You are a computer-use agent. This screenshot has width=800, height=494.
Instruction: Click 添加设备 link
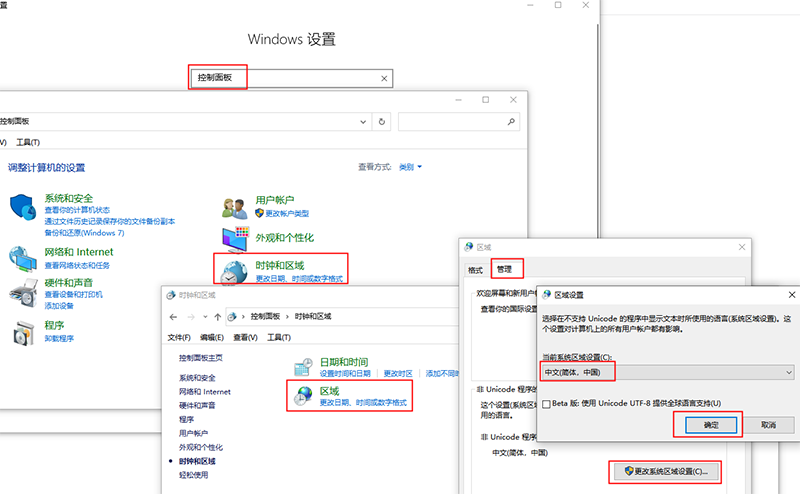pyautogui.click(x=59, y=306)
